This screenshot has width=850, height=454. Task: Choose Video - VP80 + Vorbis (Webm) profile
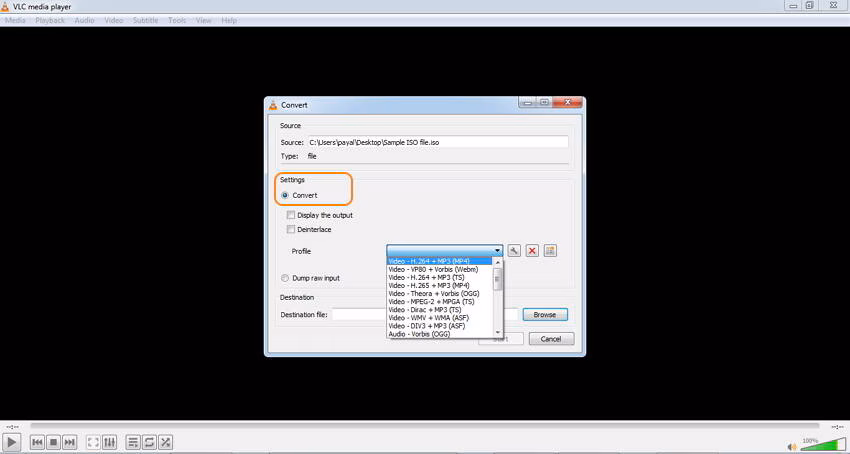coord(440,269)
